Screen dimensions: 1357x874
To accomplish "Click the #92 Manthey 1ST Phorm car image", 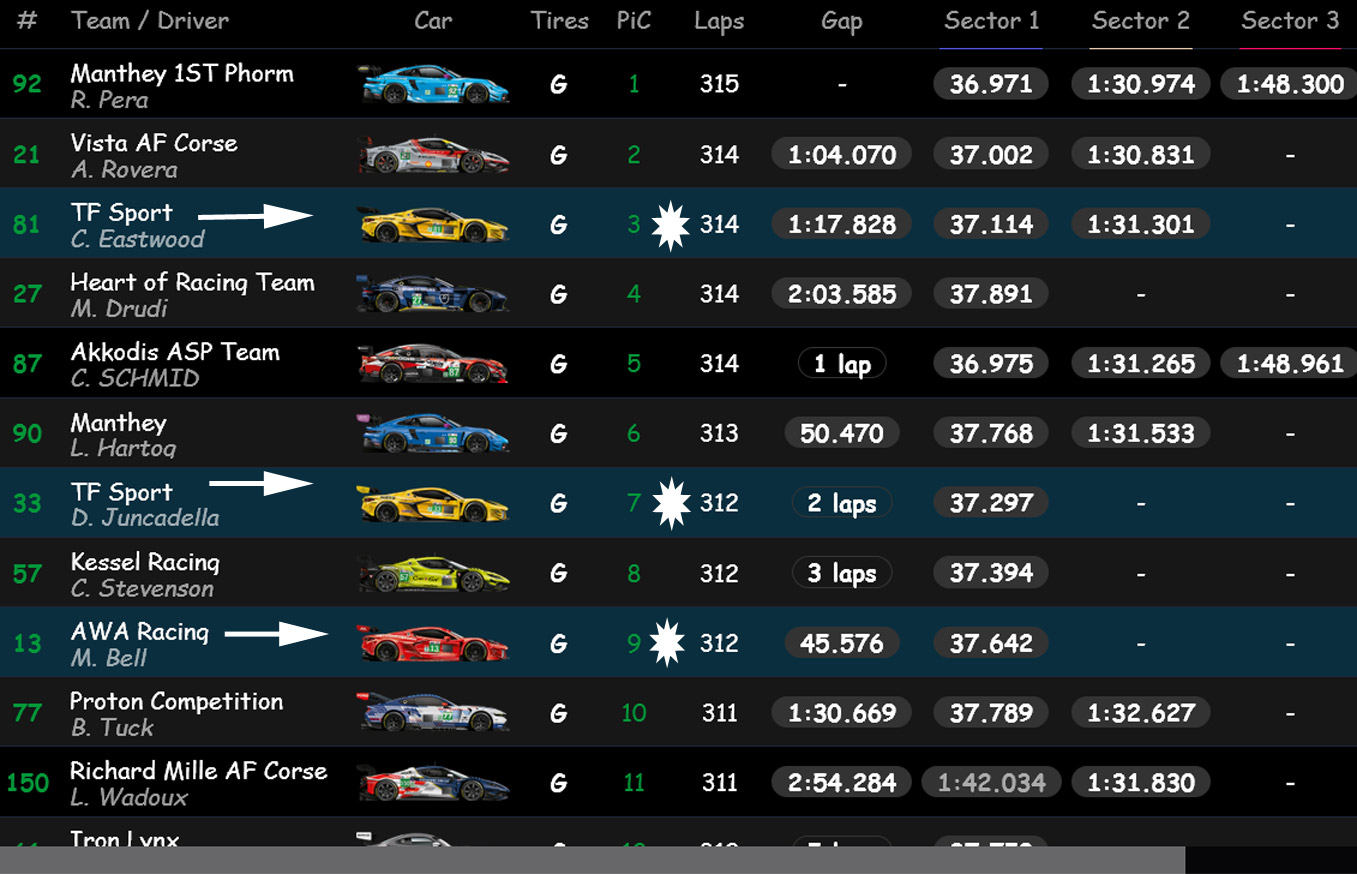I will (x=433, y=85).
